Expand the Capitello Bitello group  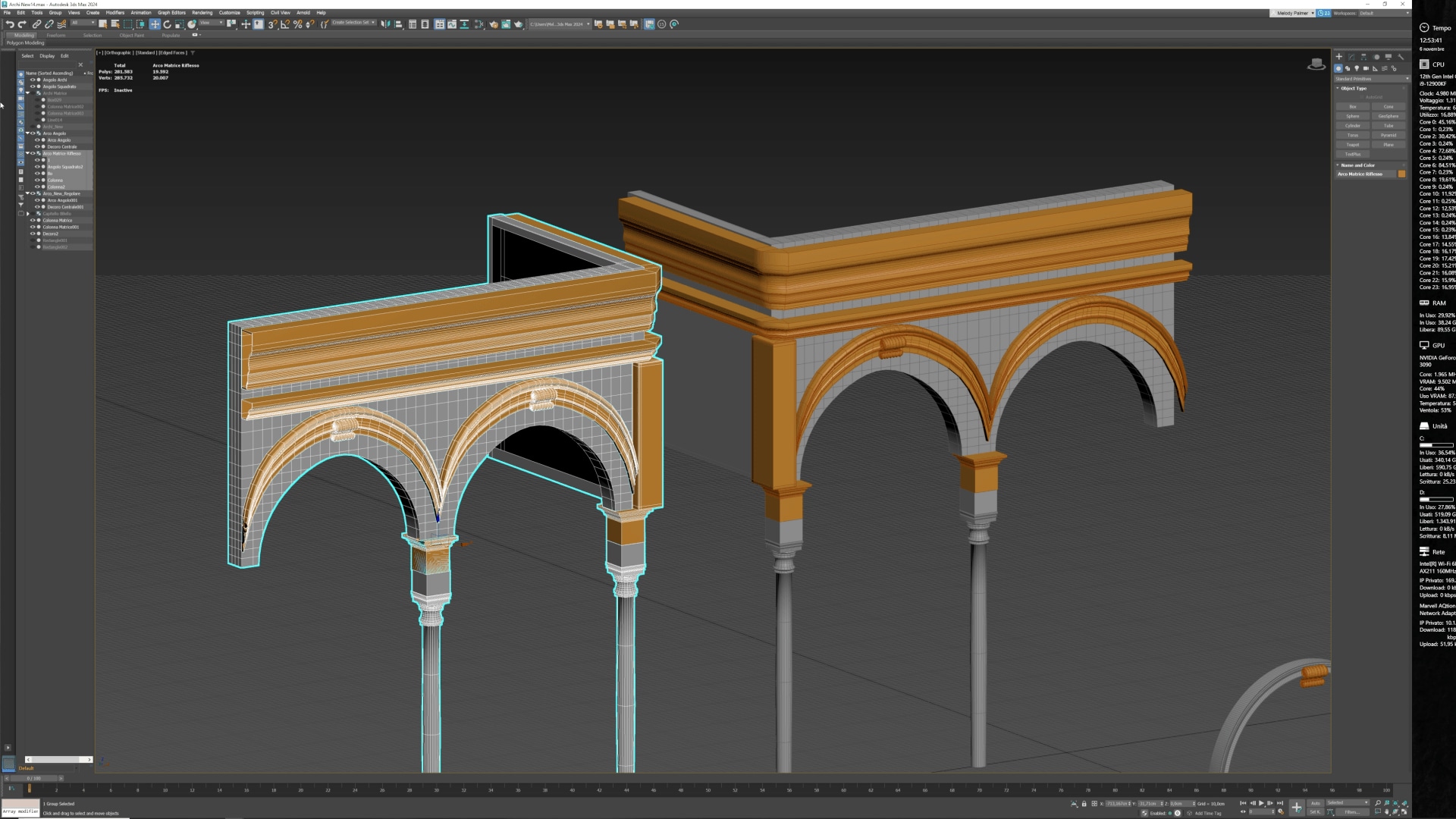click(x=28, y=214)
